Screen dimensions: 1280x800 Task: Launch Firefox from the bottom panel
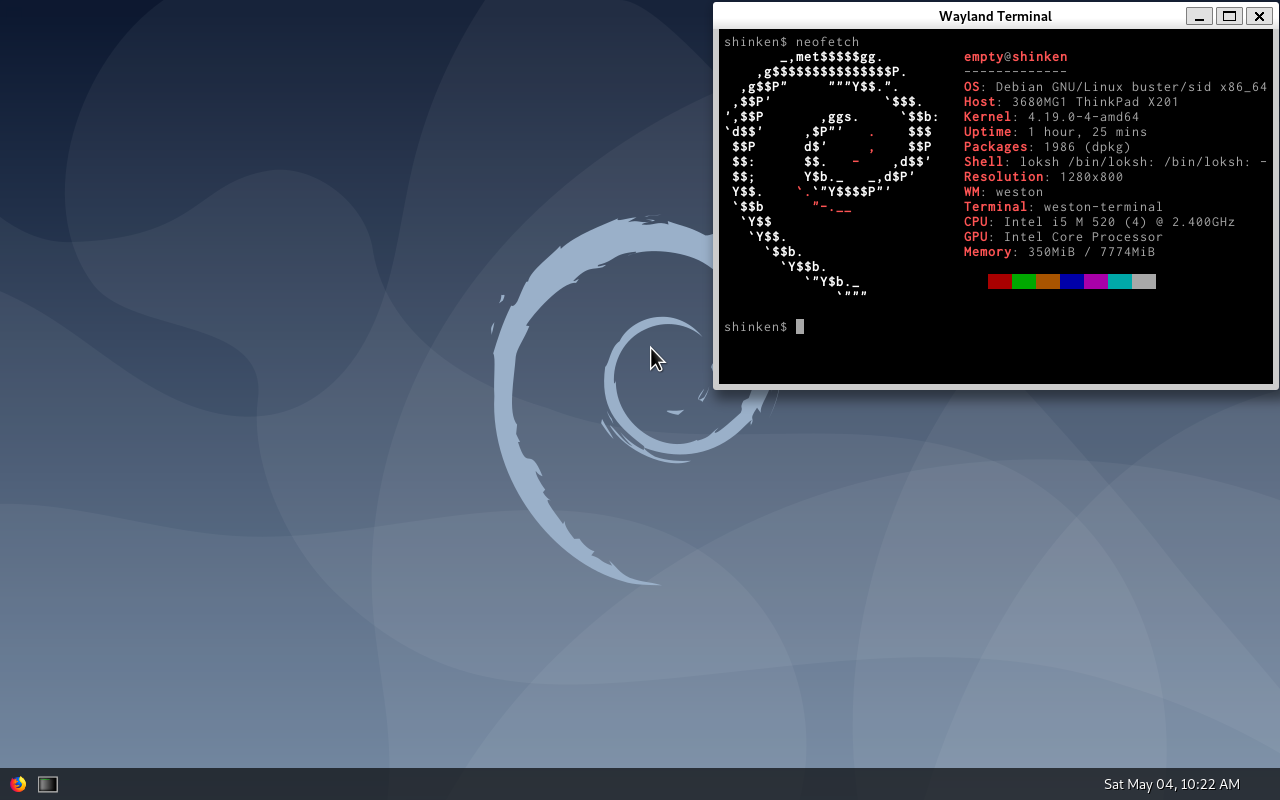pos(18,784)
